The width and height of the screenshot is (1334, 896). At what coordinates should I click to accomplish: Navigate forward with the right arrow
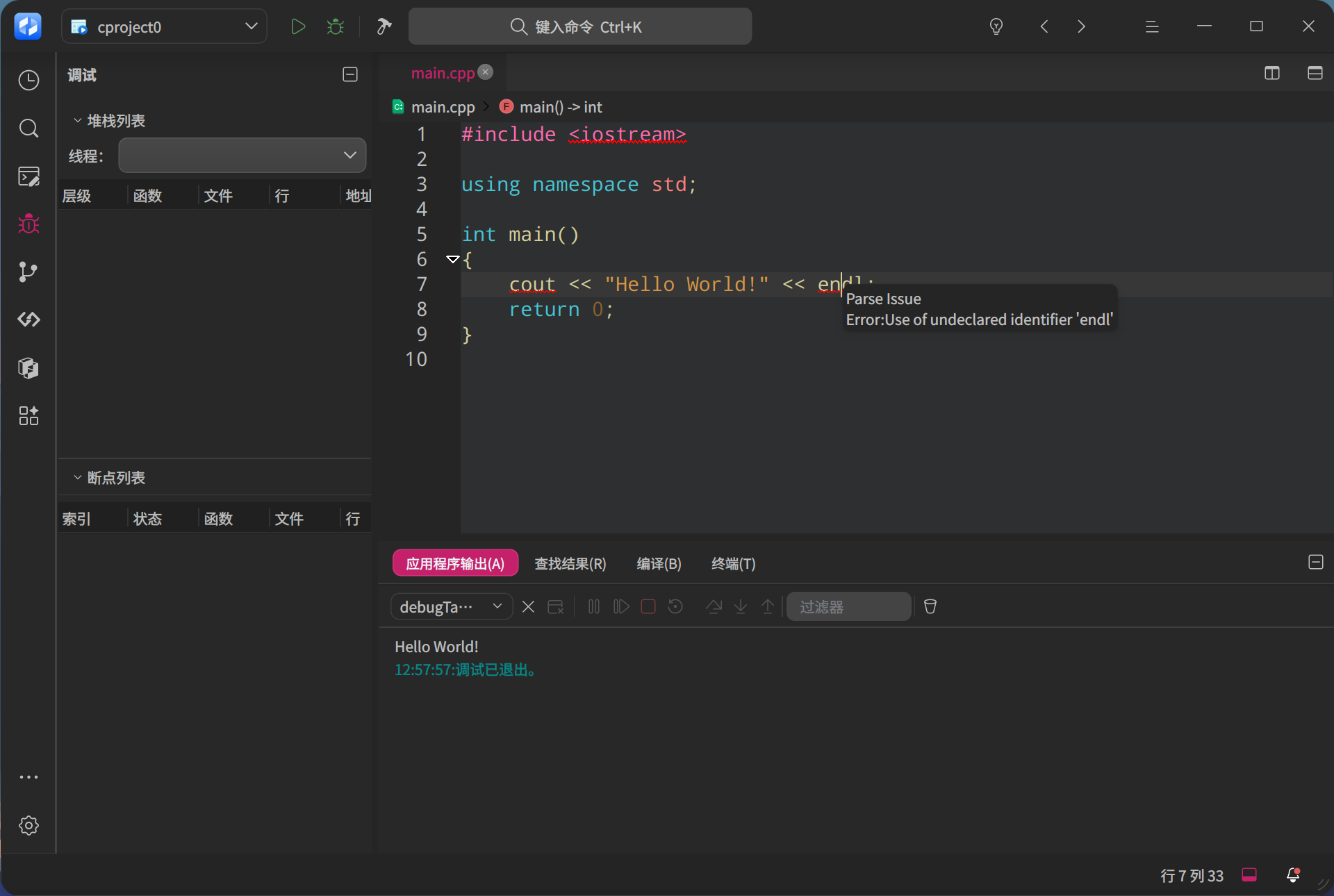click(1081, 26)
